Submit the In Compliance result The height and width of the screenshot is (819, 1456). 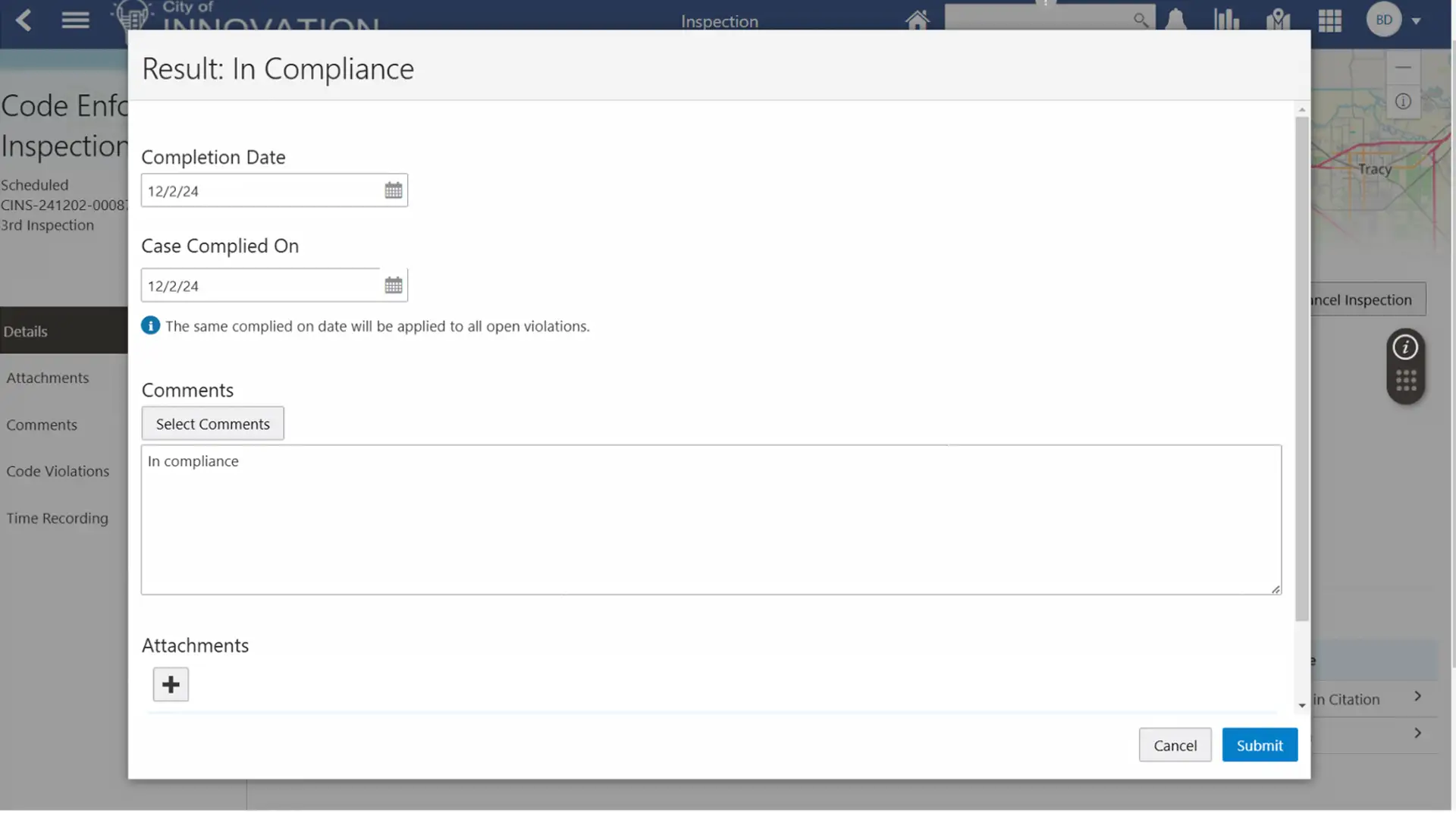1259,745
